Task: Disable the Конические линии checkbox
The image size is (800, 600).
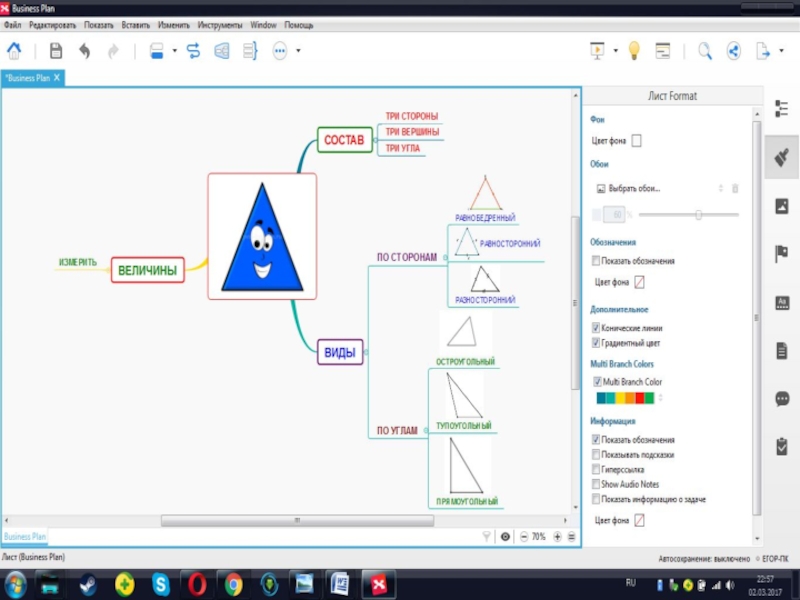Action: pyautogui.click(x=596, y=328)
